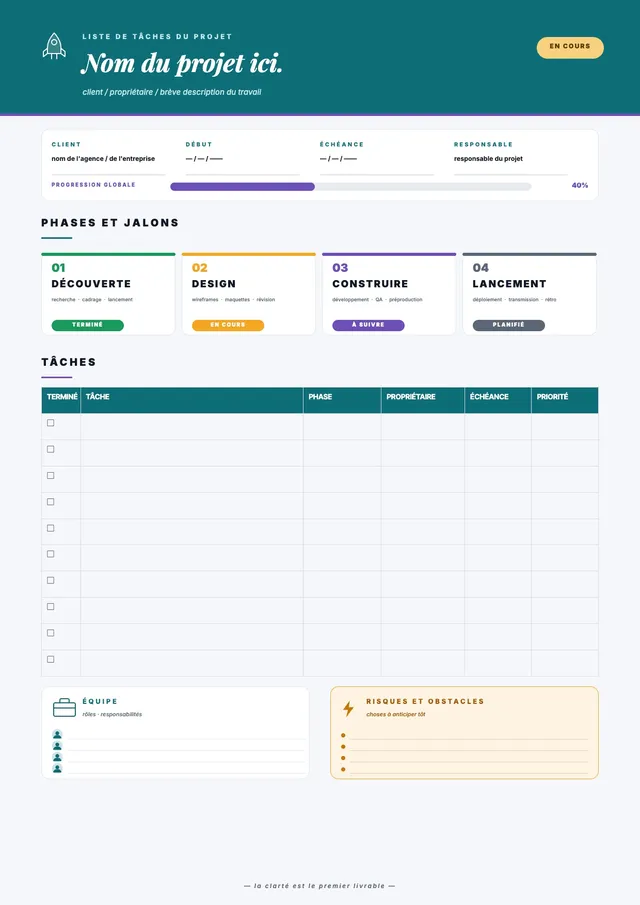Click the 'nom de l'agence / de l'entreprise' field

[103, 159]
